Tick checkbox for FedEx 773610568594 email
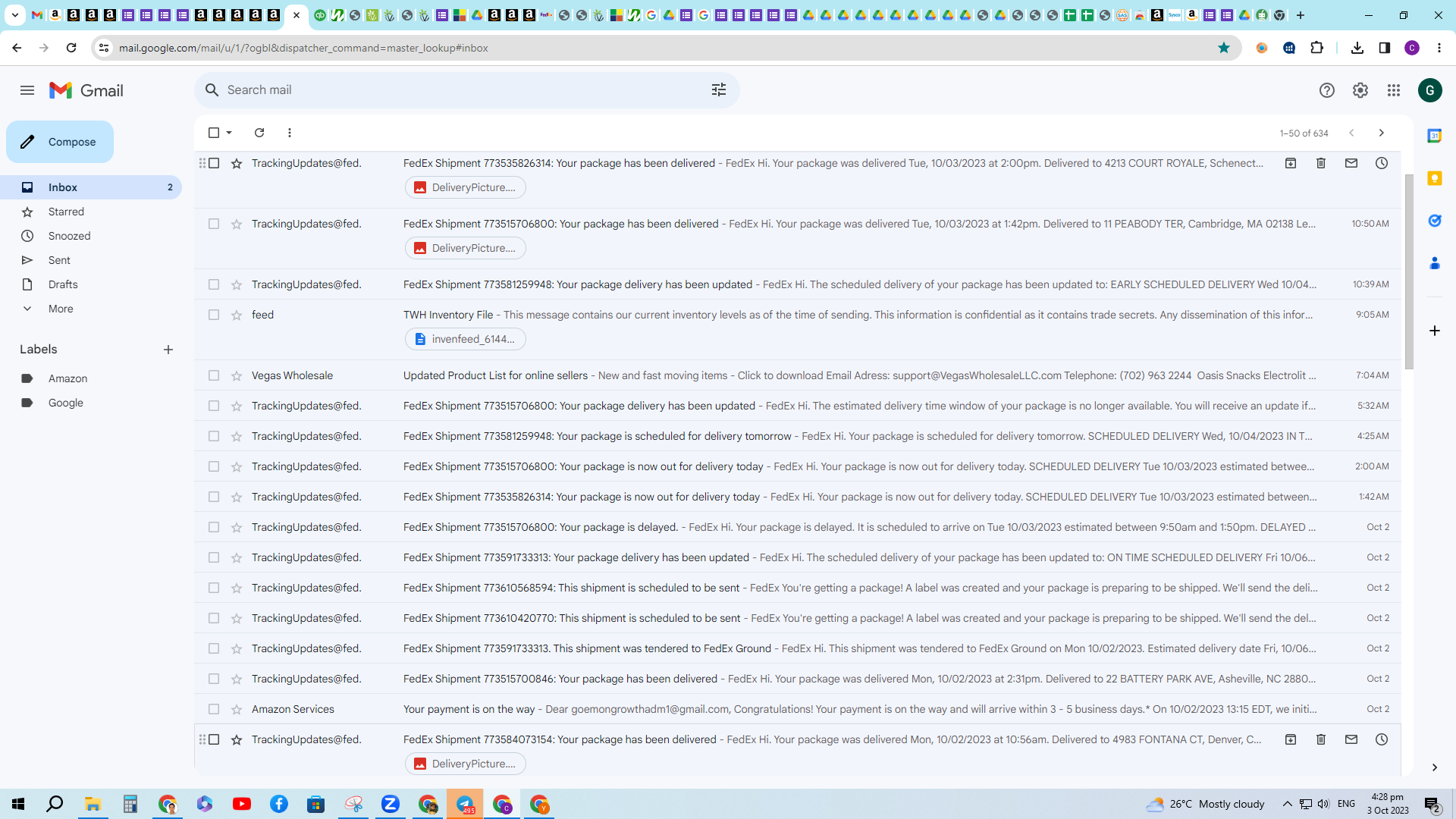Image resolution: width=1456 pixels, height=819 pixels. (x=214, y=588)
